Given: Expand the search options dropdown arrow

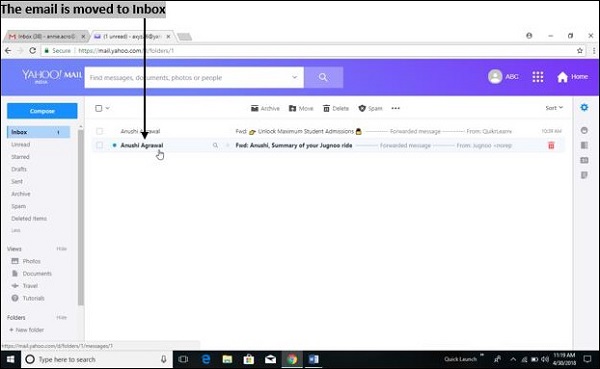Looking at the screenshot, I should (x=294, y=77).
